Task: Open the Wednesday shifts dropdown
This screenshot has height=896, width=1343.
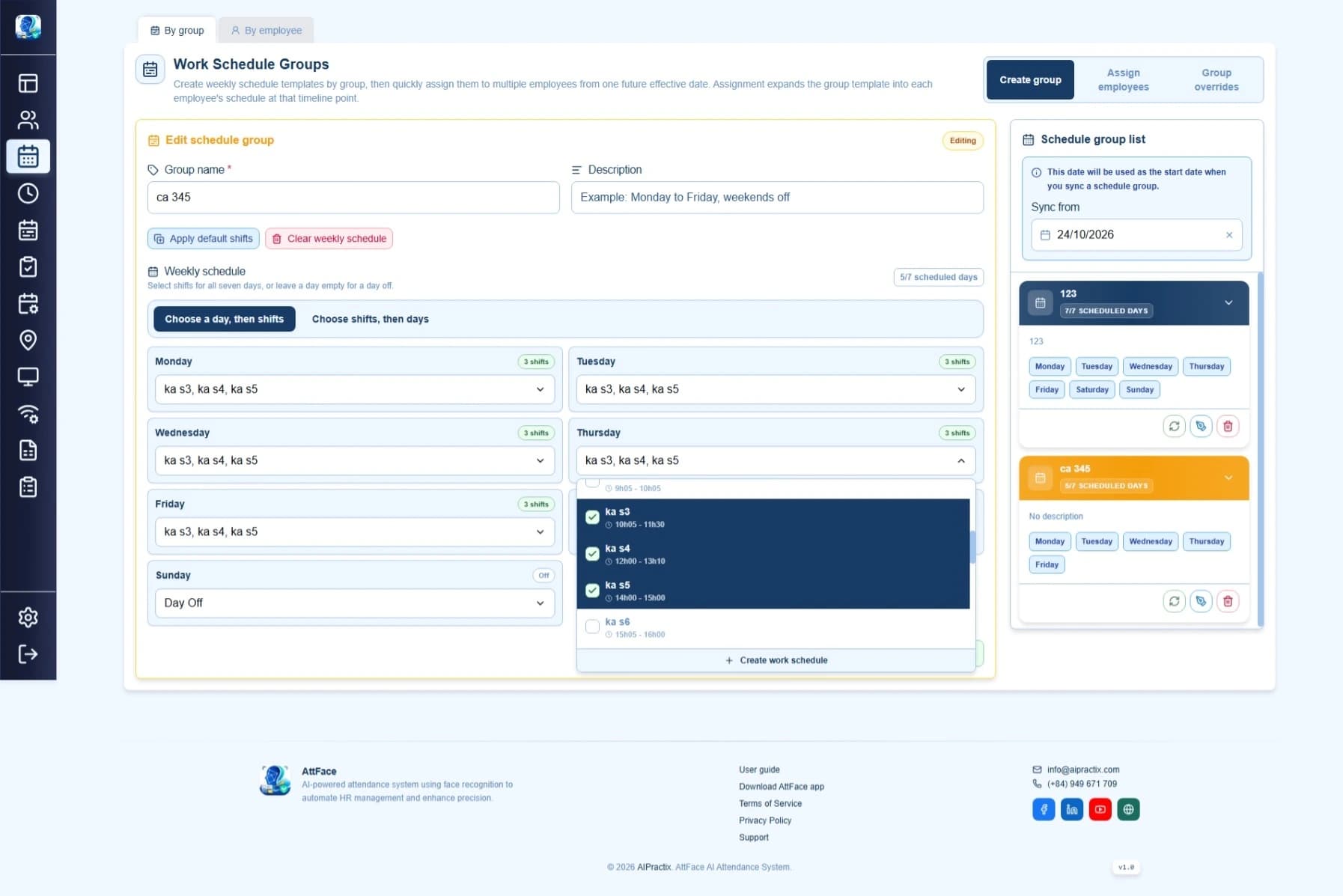Action: pos(354,460)
